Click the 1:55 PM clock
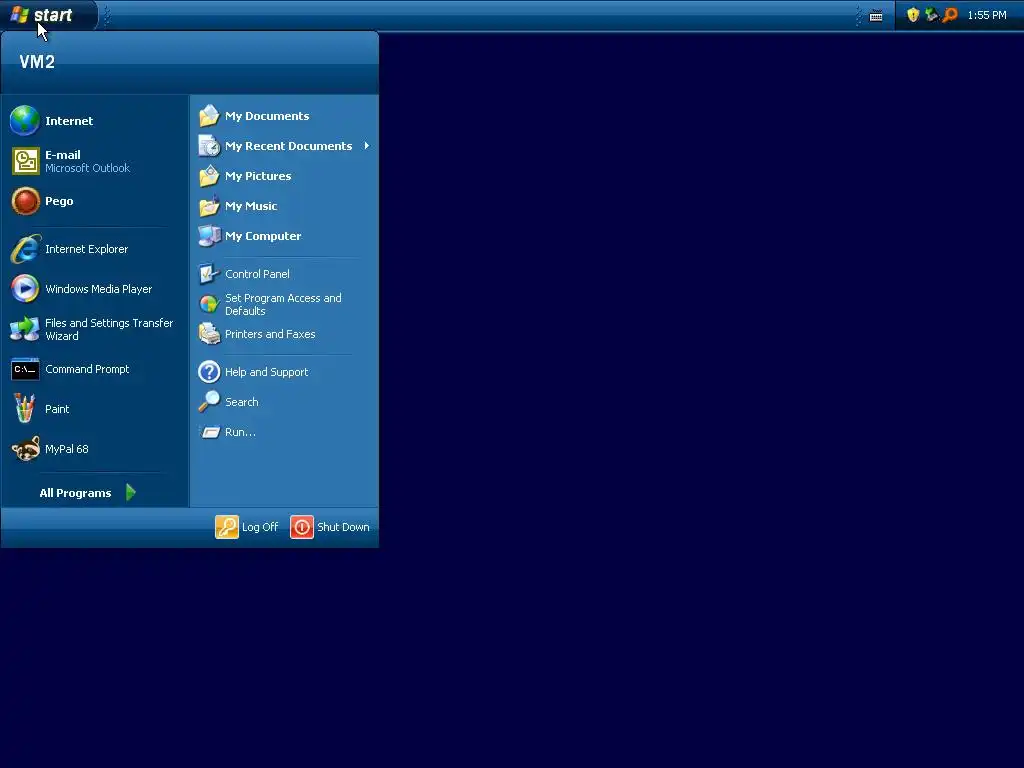1024x768 pixels. click(x=987, y=15)
